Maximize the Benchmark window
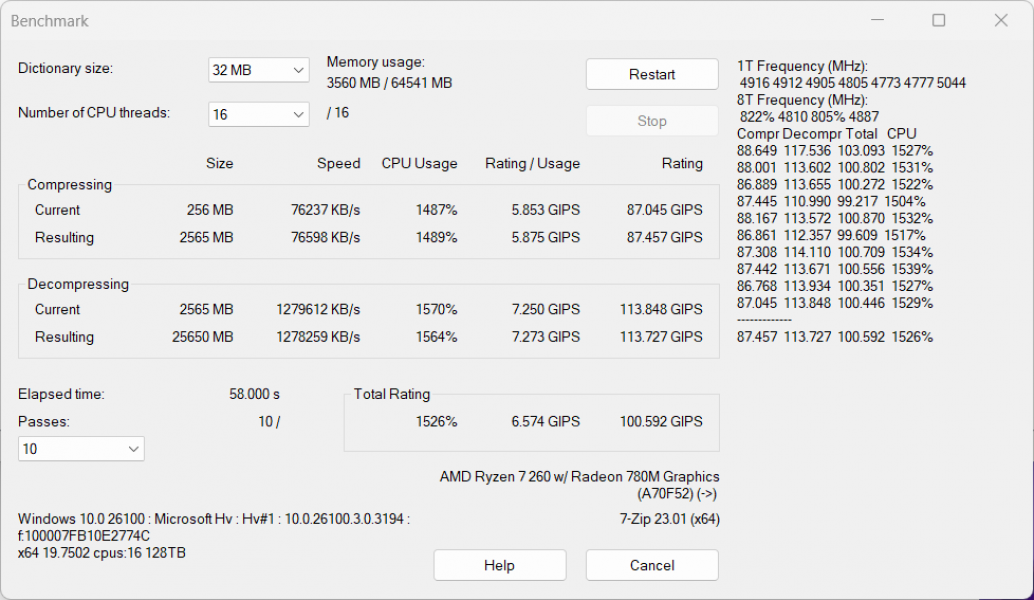 pyautogui.click(x=939, y=20)
